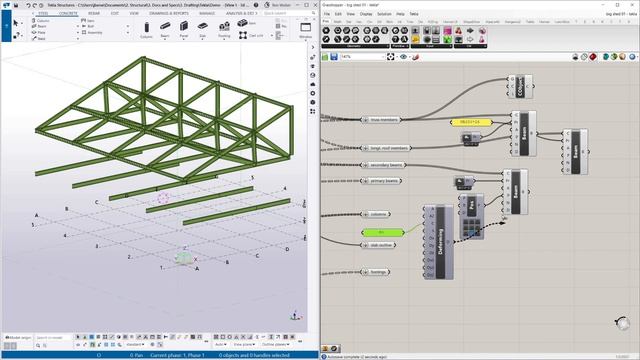
Task: Toggle the green shaded preview sphere in Grasshopper toolbar
Action: 614,57
